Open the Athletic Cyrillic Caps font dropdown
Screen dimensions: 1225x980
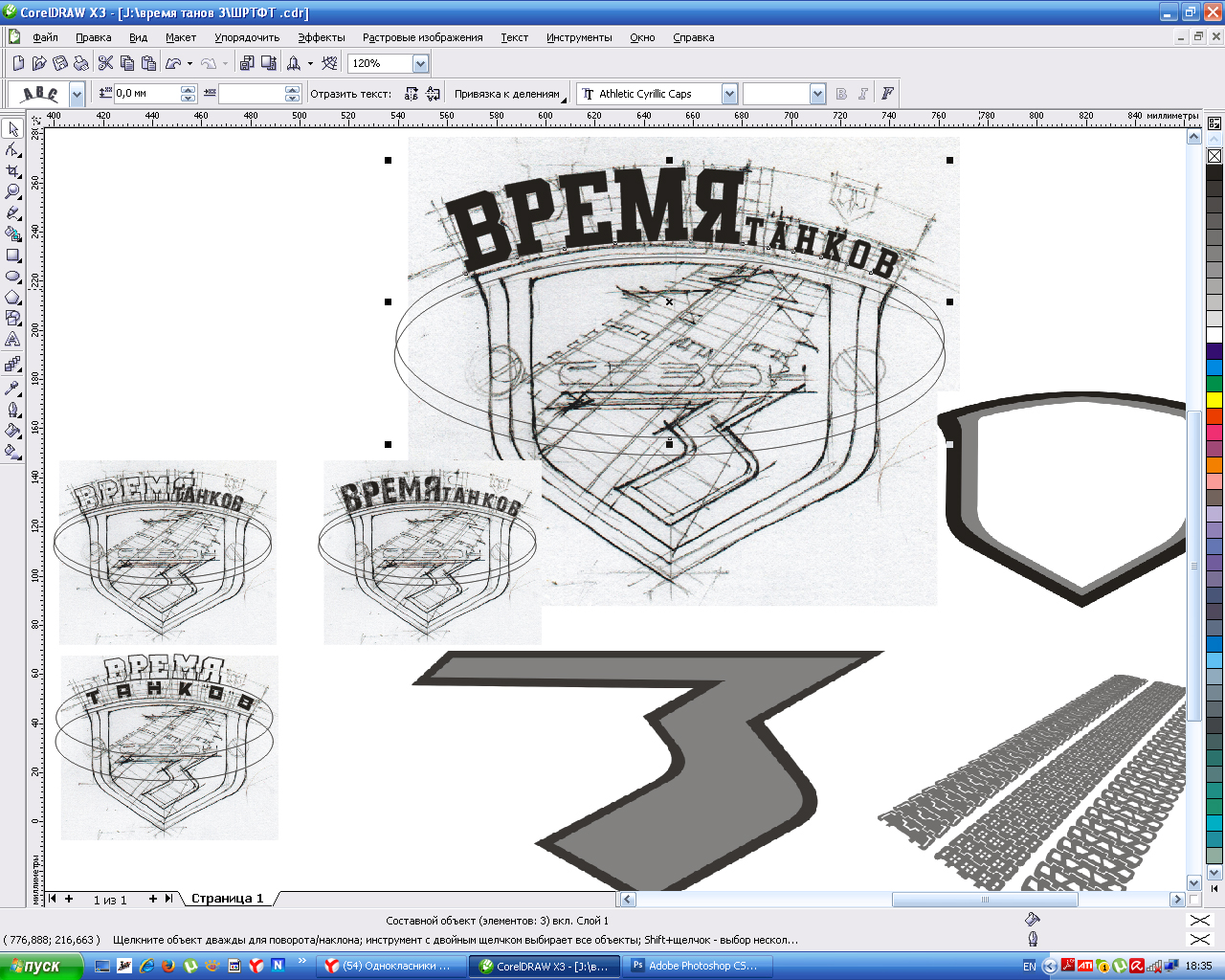click(729, 94)
